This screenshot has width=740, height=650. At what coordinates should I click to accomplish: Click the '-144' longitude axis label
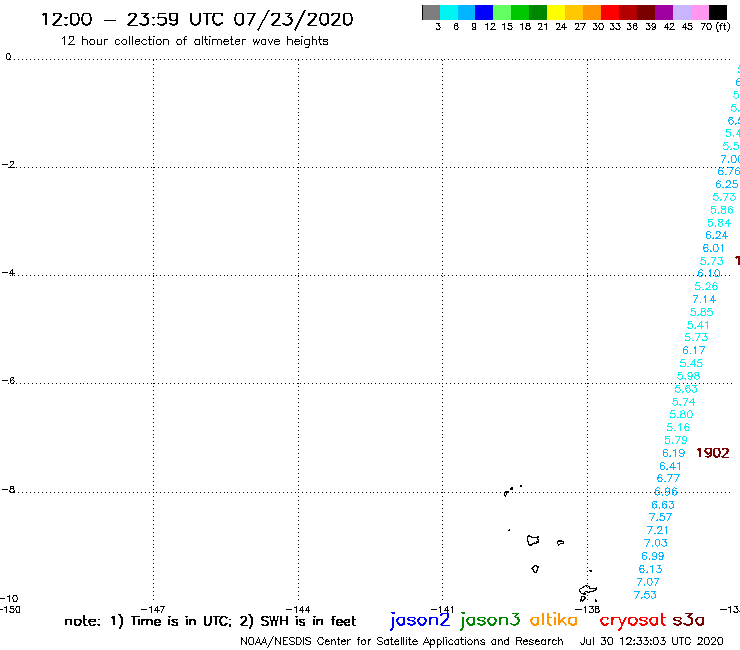click(298, 609)
